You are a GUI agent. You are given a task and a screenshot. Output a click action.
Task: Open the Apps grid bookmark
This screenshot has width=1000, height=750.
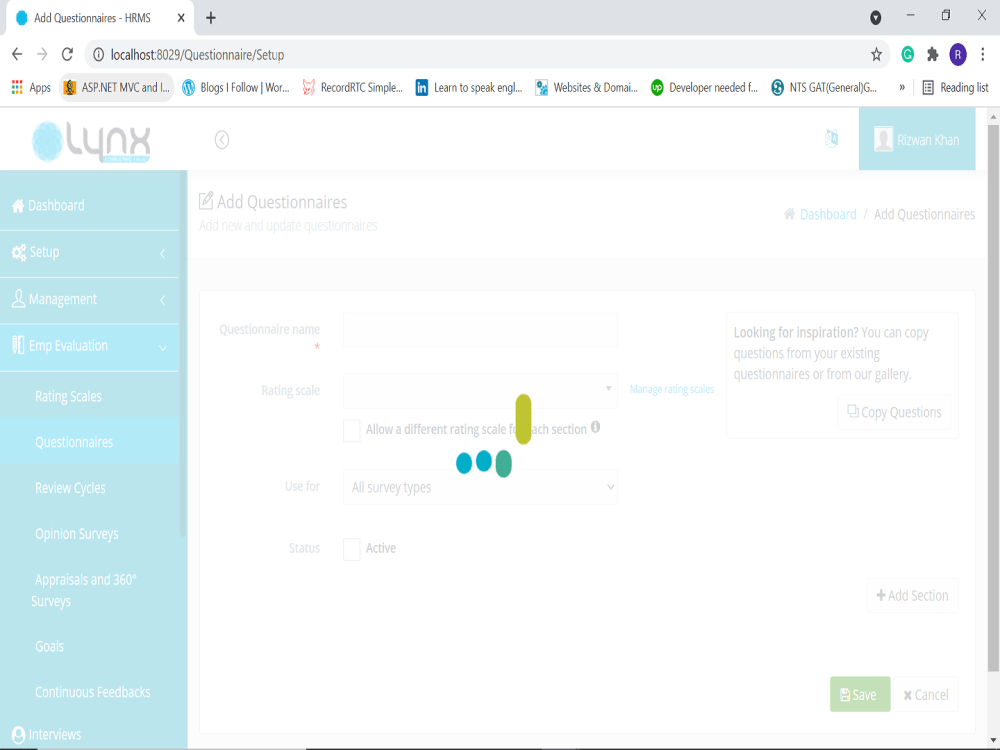pos(31,87)
